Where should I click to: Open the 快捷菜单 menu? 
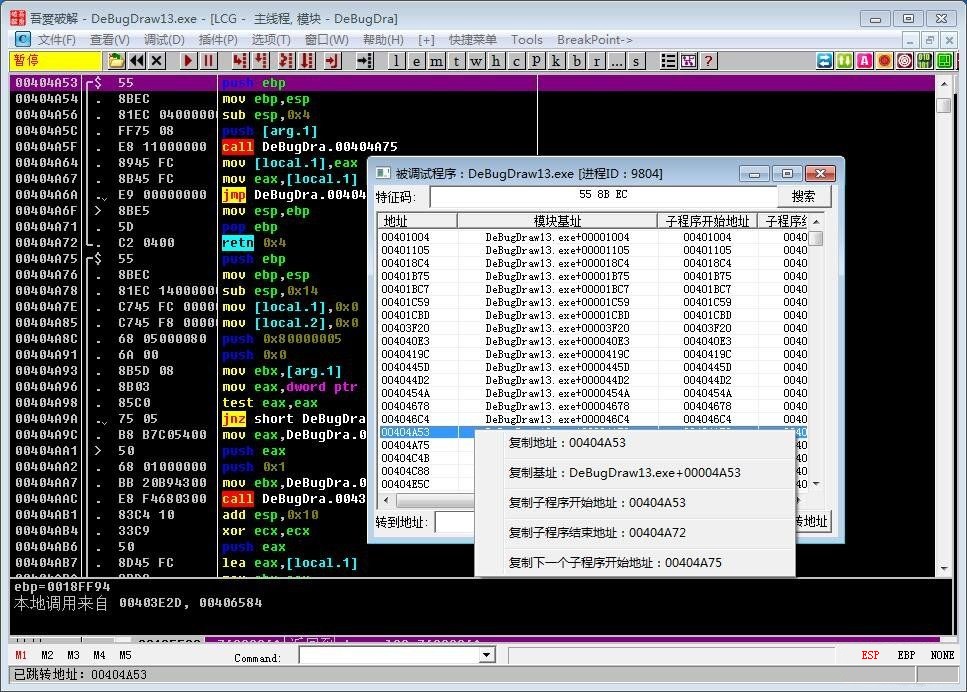coord(472,39)
